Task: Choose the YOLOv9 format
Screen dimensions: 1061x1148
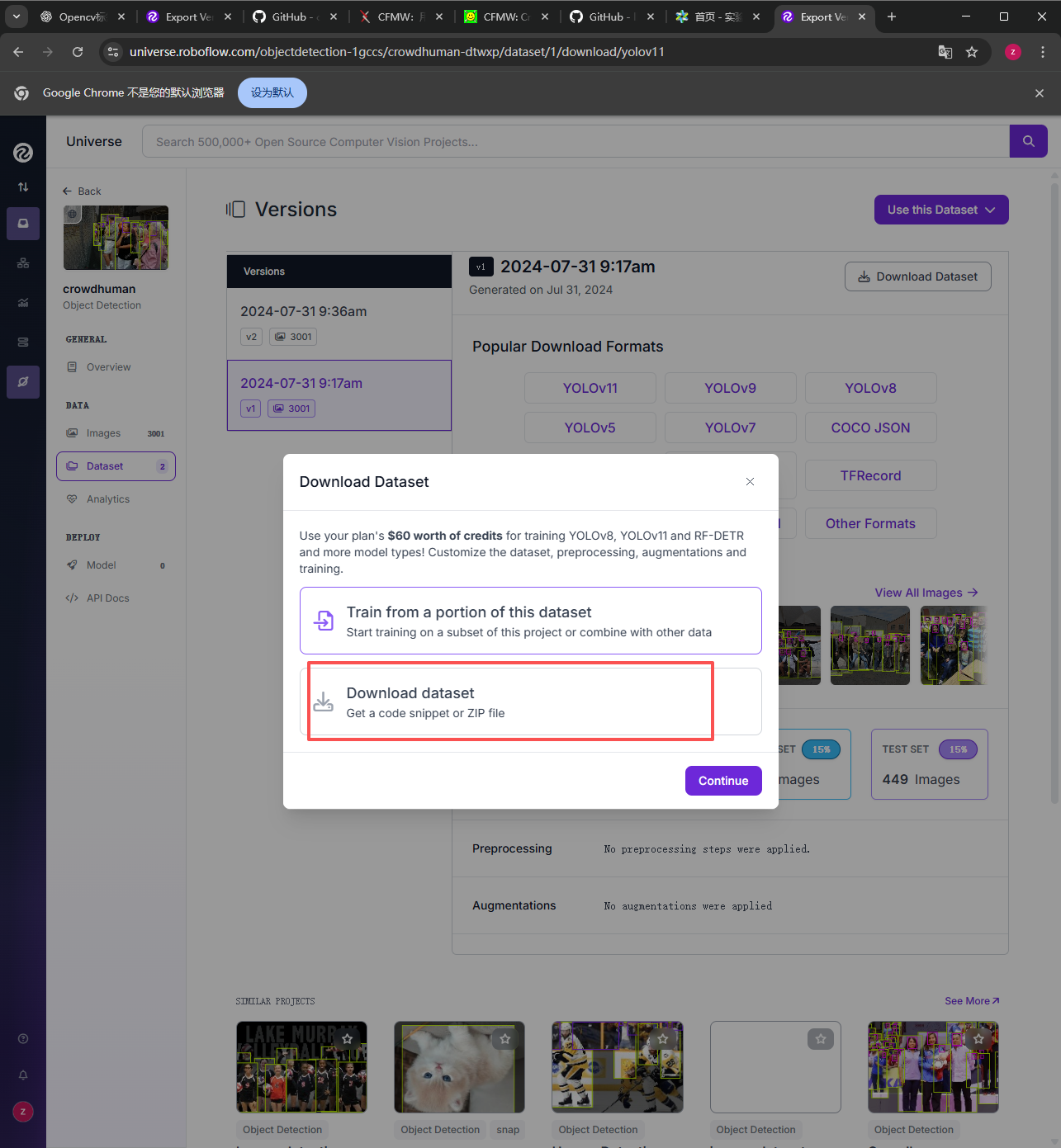Action: point(731,388)
